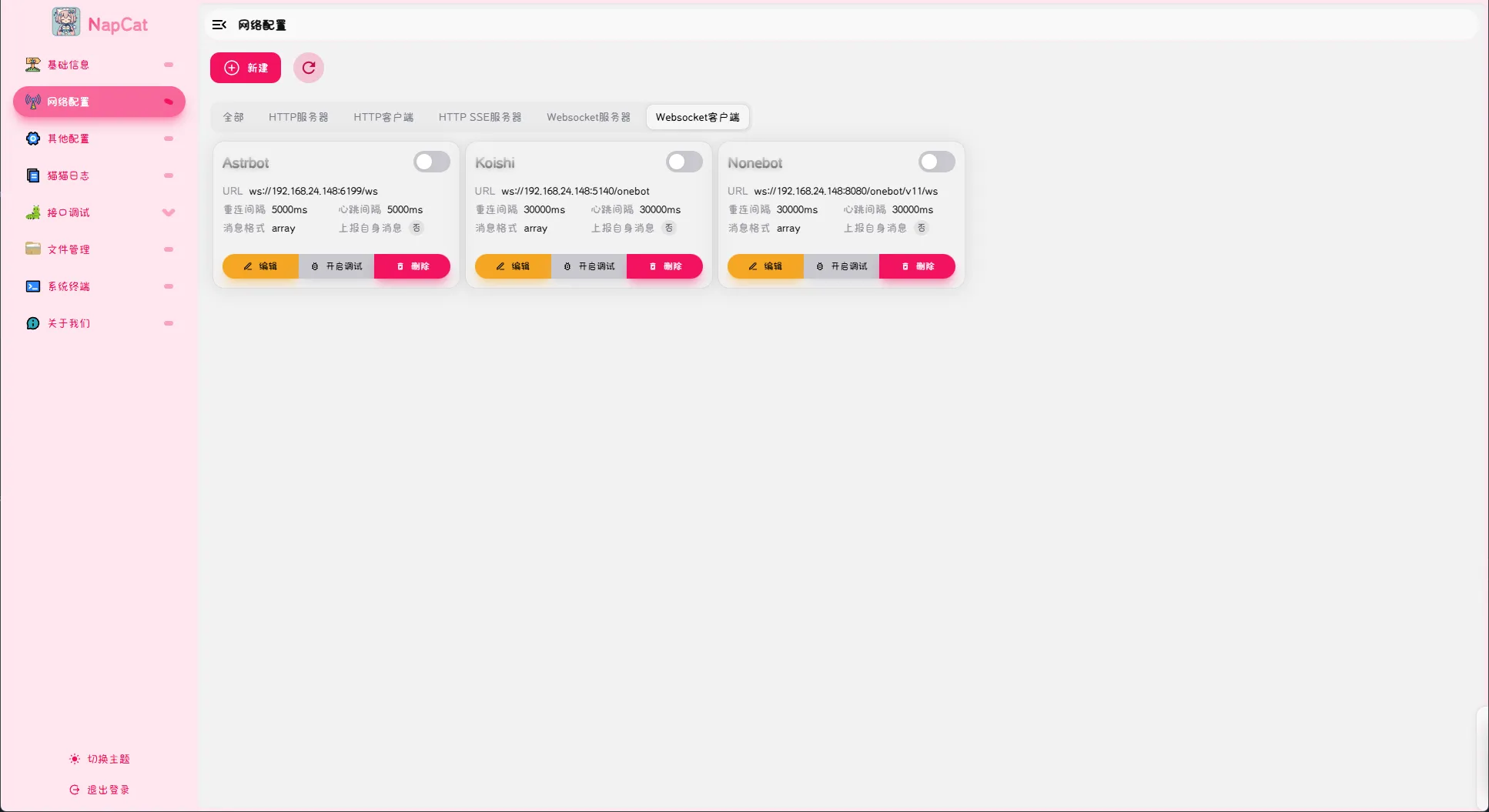The height and width of the screenshot is (812, 1489).
Task: Enable the Nonebot connection switch
Action: pyautogui.click(x=937, y=162)
